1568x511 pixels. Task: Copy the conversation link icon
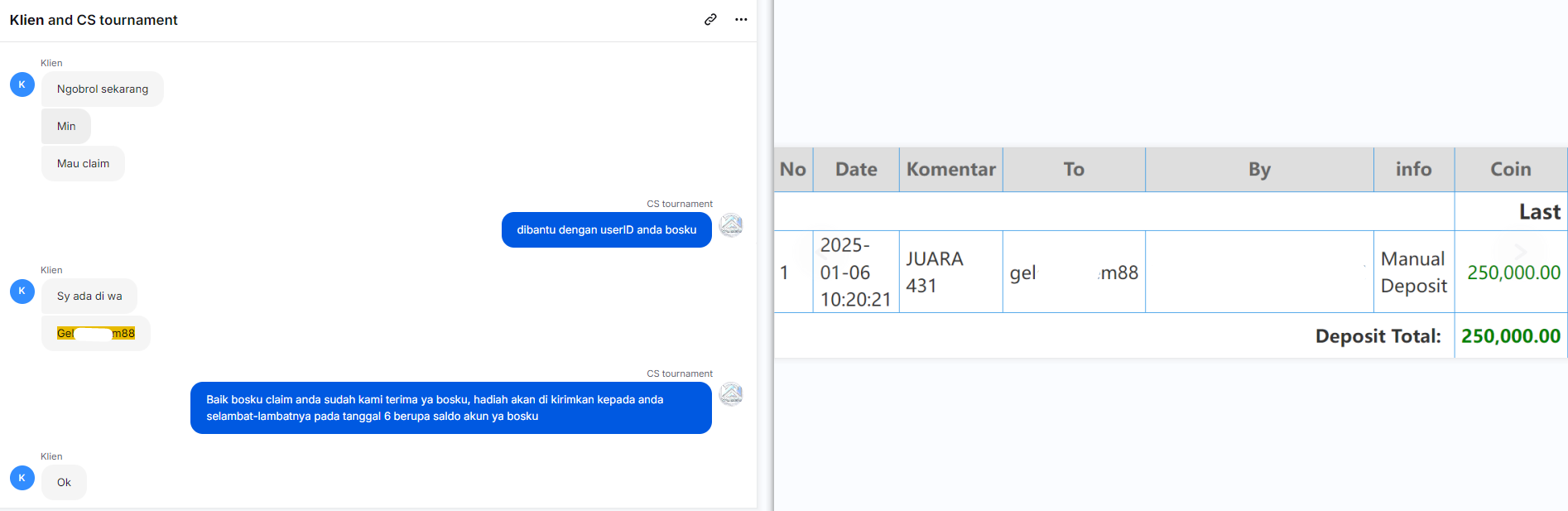(710, 20)
